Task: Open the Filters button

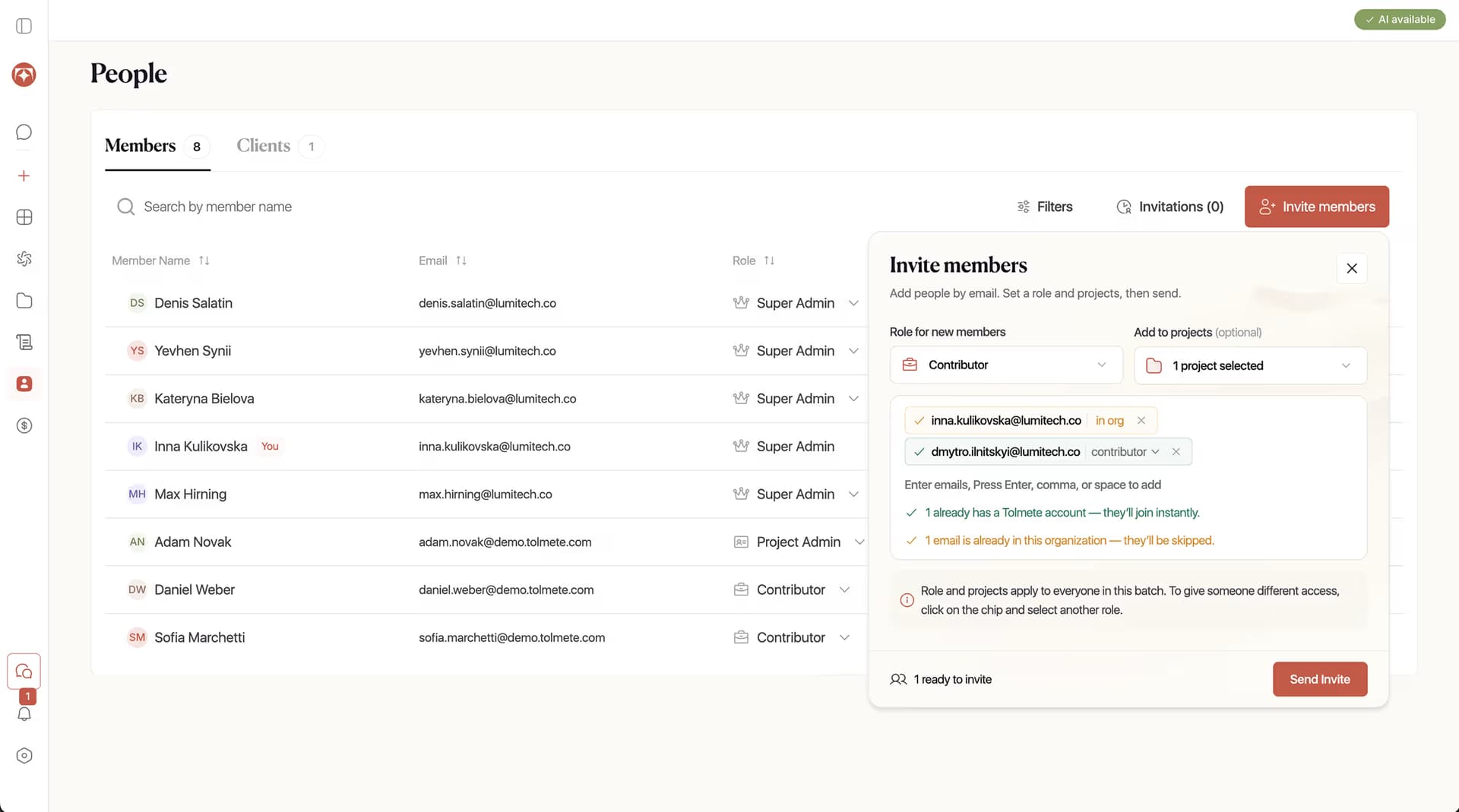Action: 1045,207
